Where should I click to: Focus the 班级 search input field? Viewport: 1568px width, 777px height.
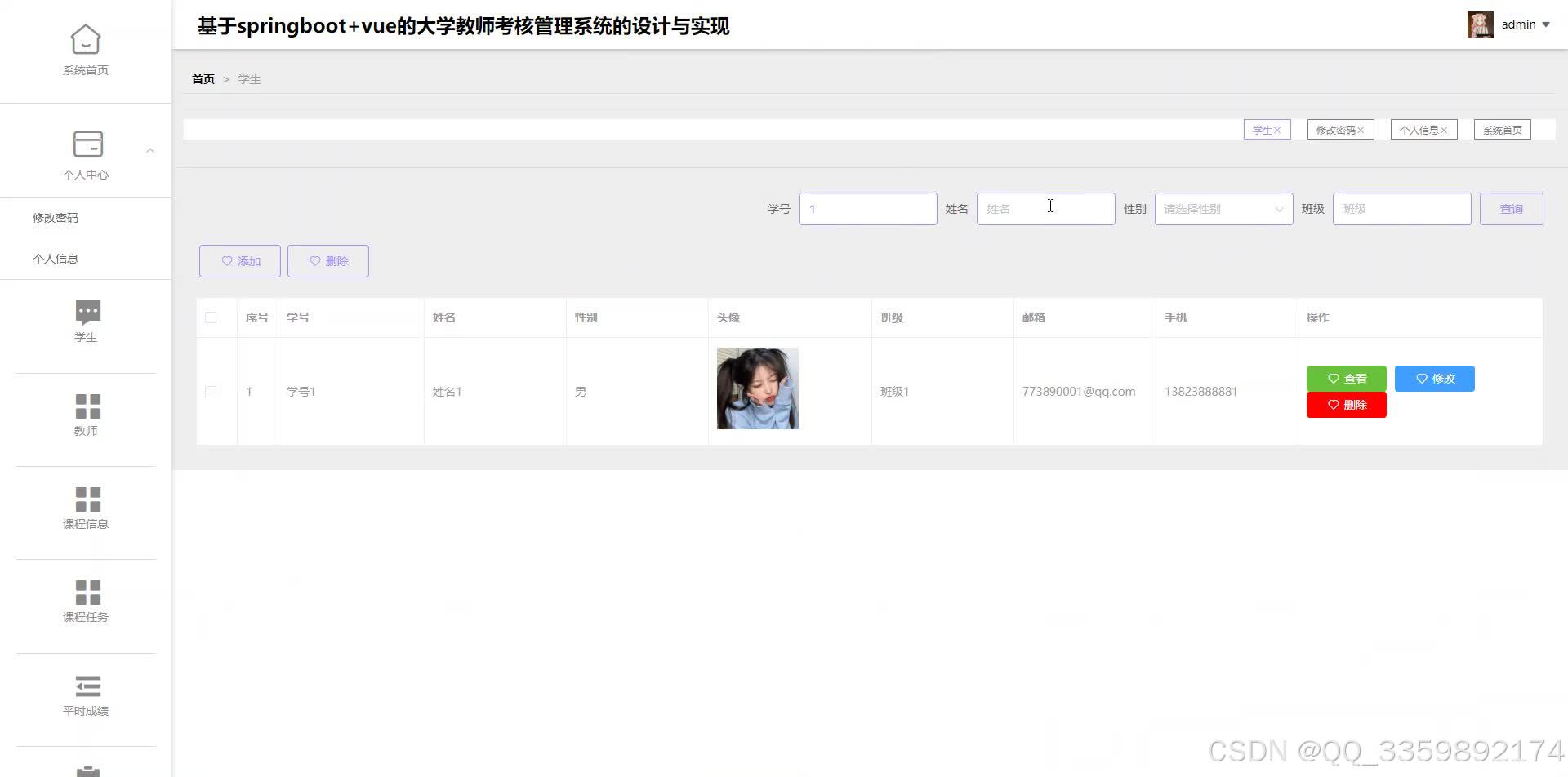[1401, 209]
